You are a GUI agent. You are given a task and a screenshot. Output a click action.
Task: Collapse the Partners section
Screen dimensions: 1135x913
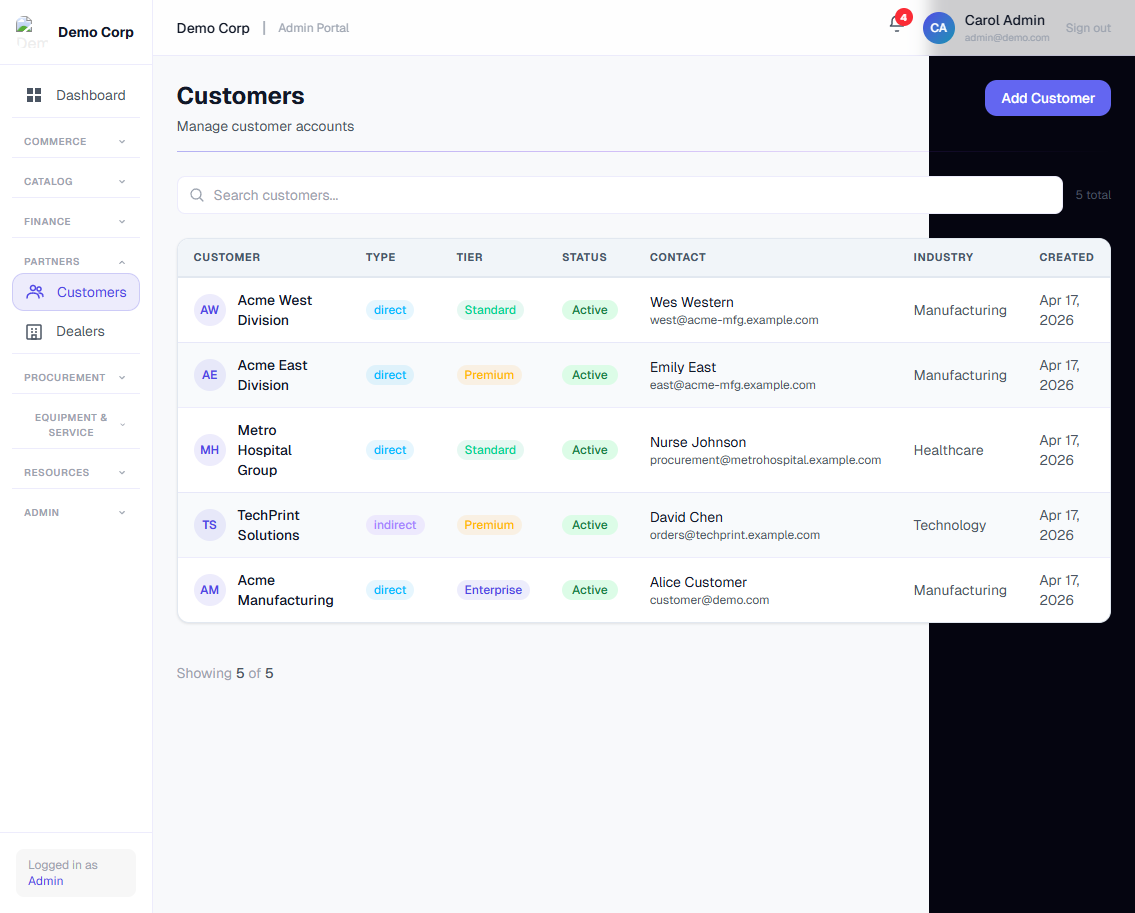tap(75, 261)
